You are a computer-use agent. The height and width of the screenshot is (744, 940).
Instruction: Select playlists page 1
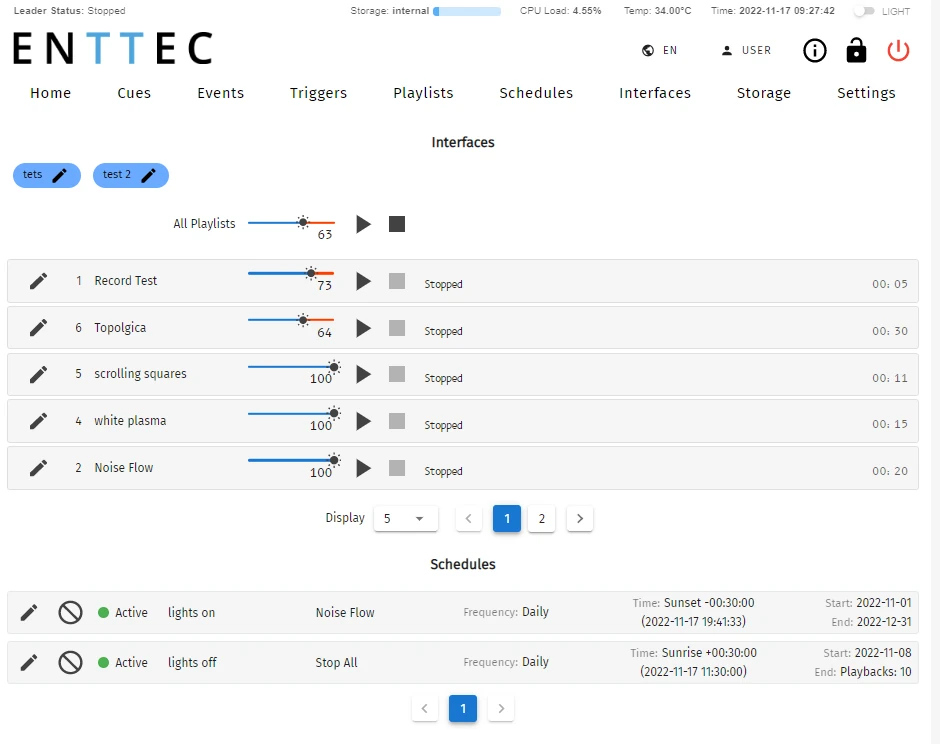point(507,519)
